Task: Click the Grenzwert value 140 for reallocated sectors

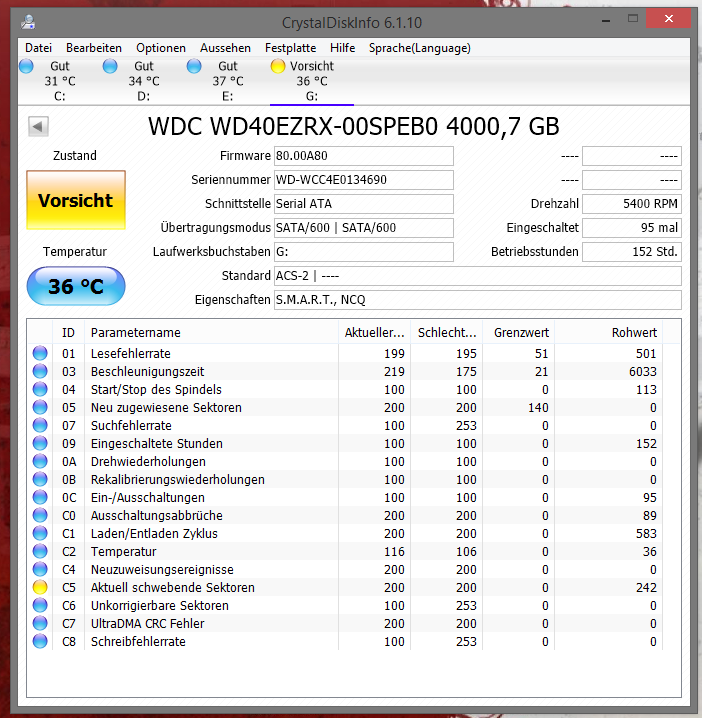Action: (x=538, y=408)
